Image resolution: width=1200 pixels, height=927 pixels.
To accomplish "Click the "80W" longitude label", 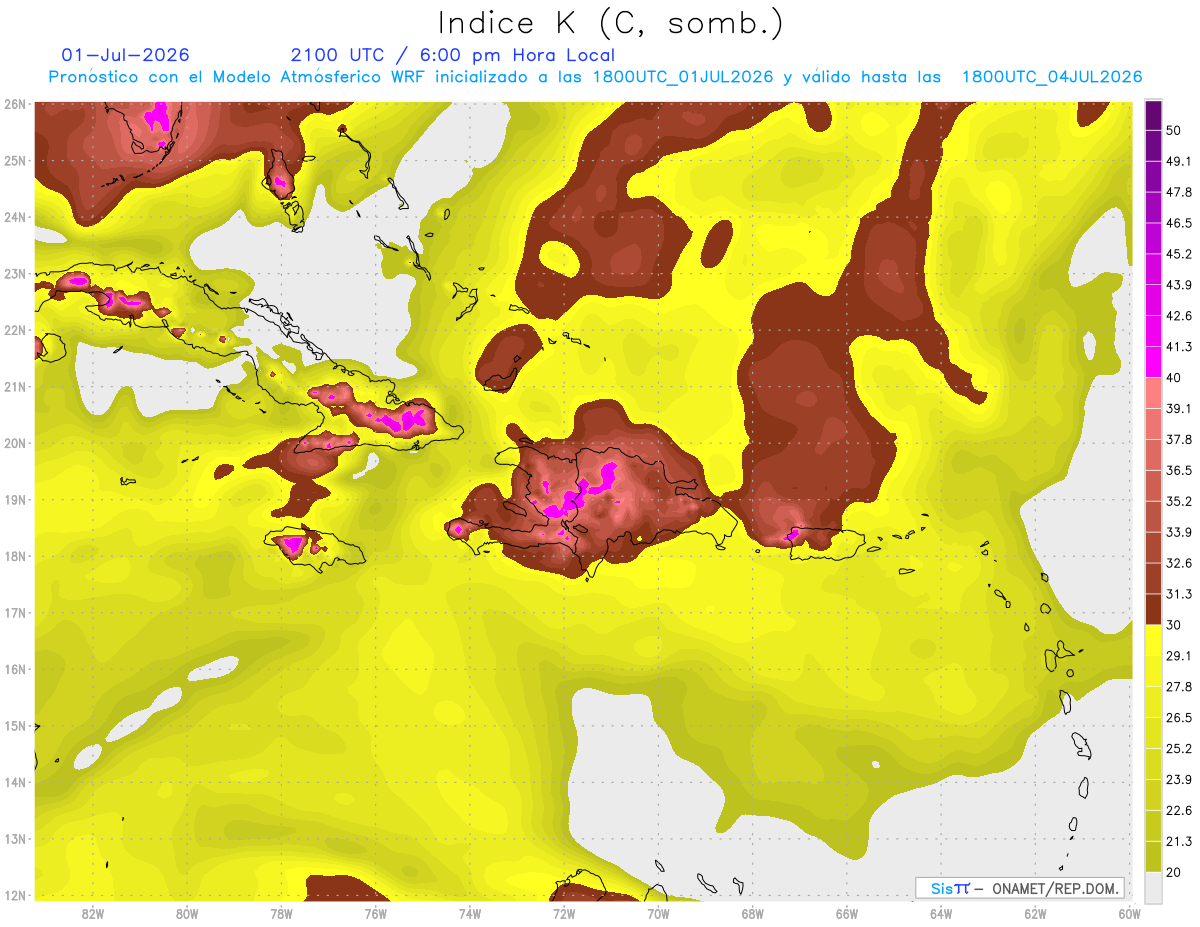I will point(187,913).
